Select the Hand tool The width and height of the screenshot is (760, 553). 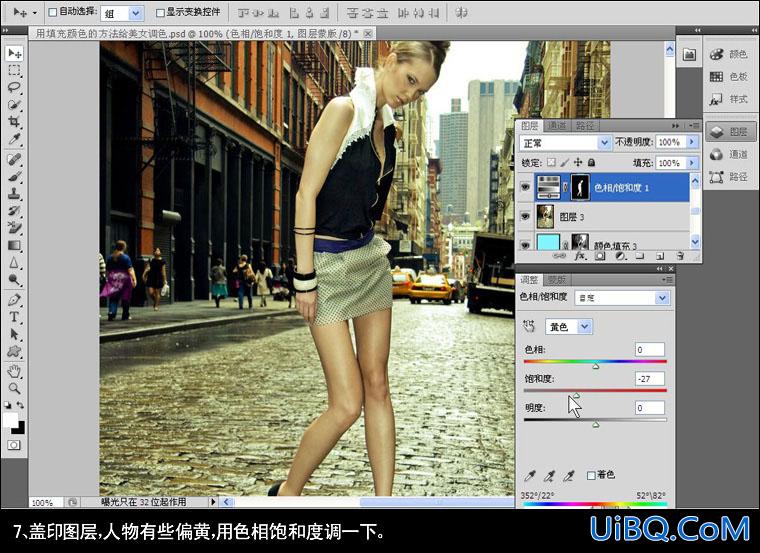pyautogui.click(x=15, y=371)
